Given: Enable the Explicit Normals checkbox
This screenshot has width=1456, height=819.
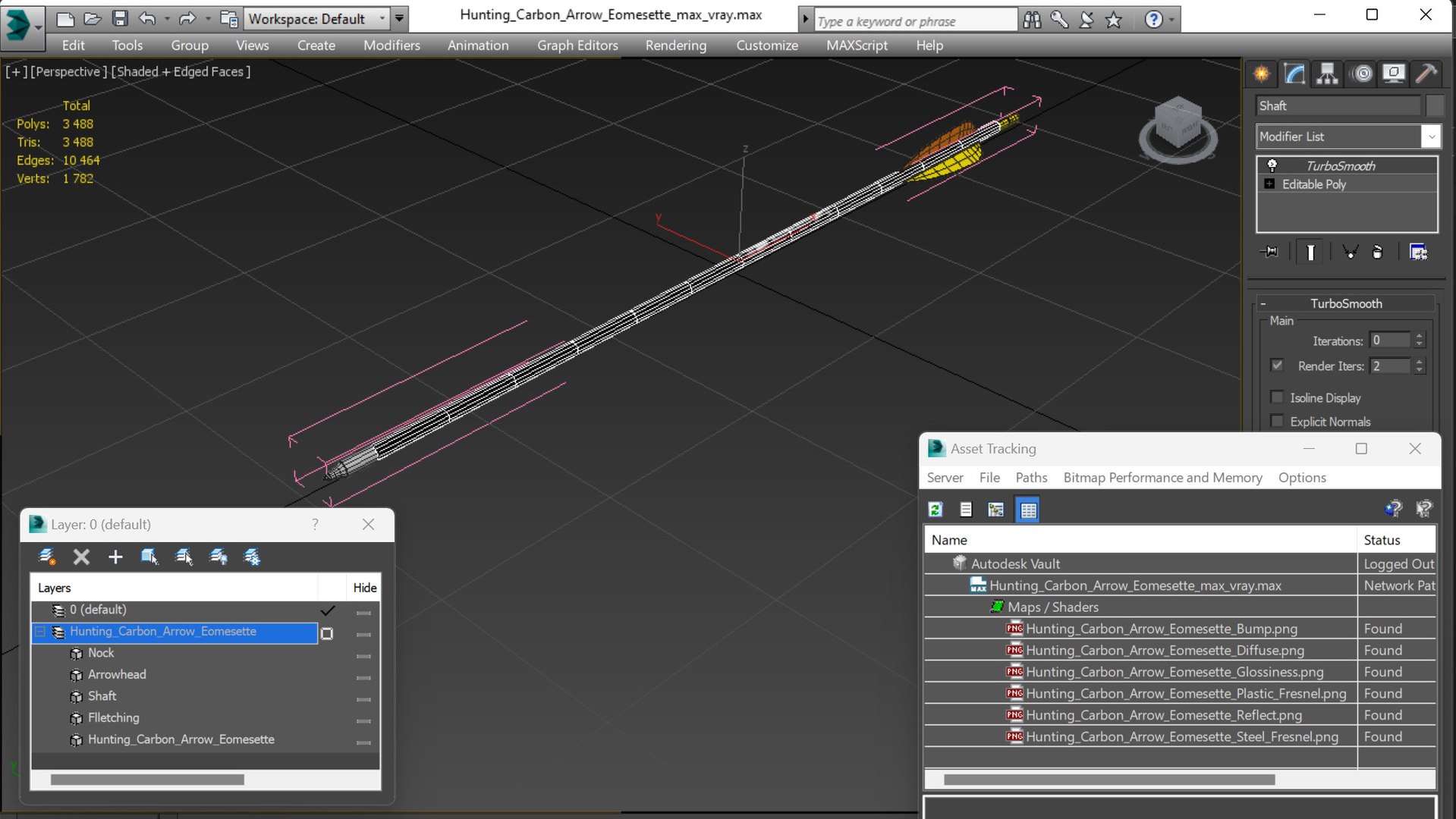Looking at the screenshot, I should [x=1277, y=422].
